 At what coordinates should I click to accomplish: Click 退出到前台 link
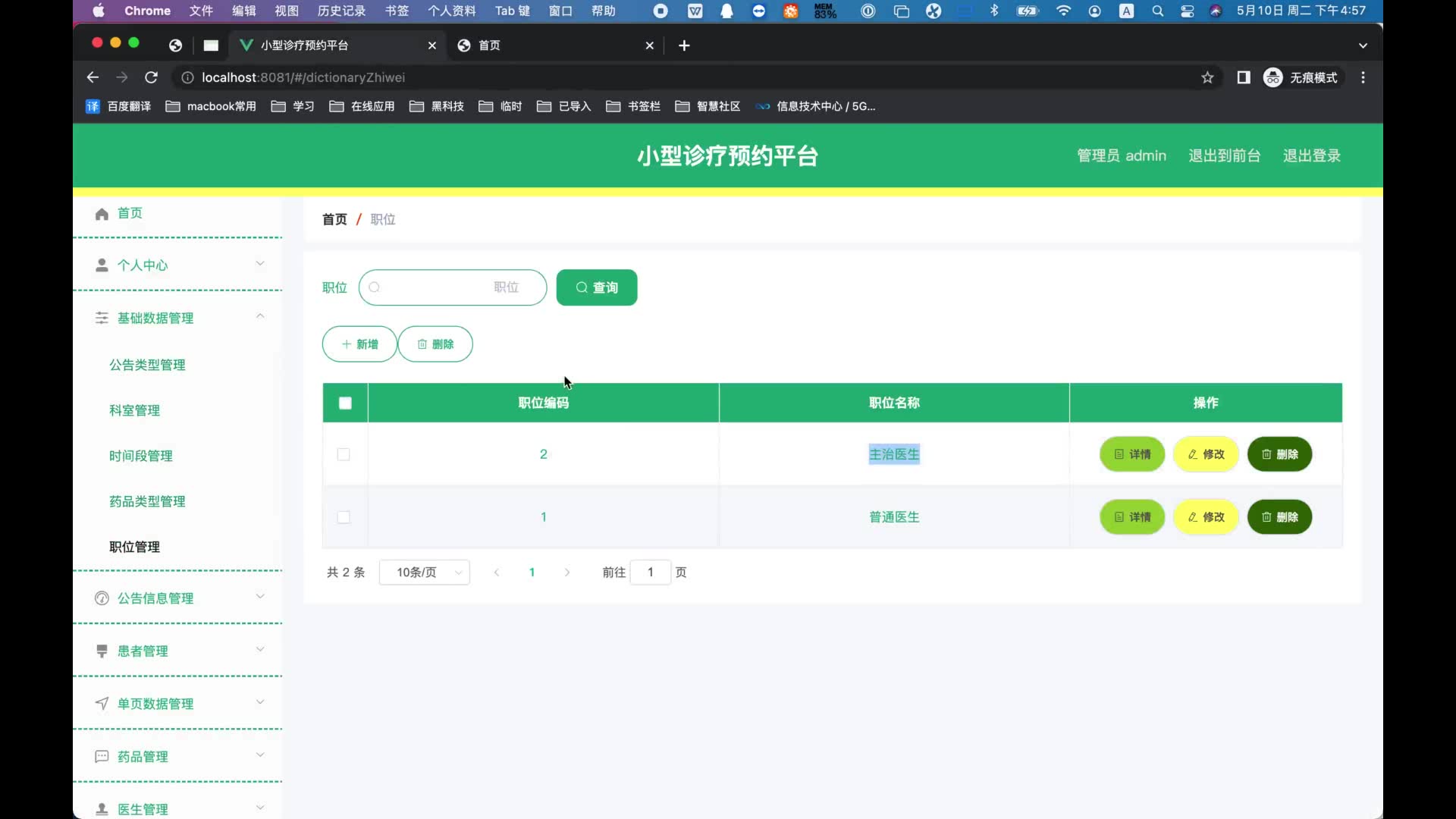[1224, 155]
